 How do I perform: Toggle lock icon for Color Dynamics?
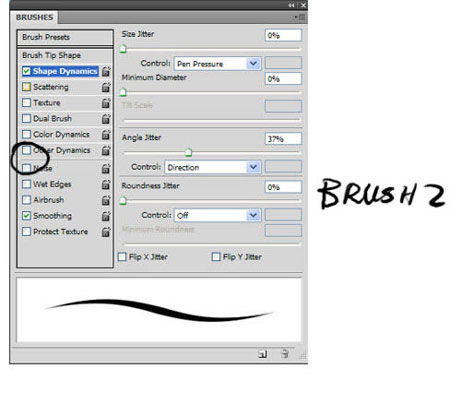point(106,134)
